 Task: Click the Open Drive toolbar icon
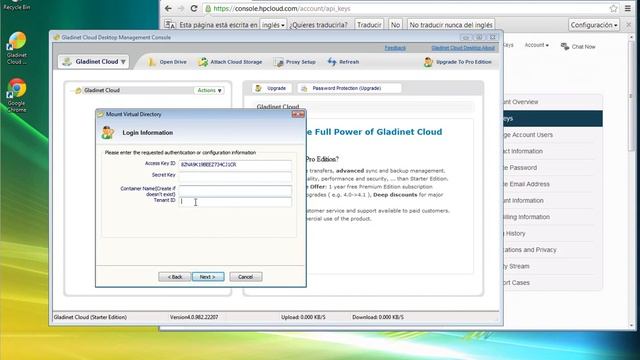(151, 62)
